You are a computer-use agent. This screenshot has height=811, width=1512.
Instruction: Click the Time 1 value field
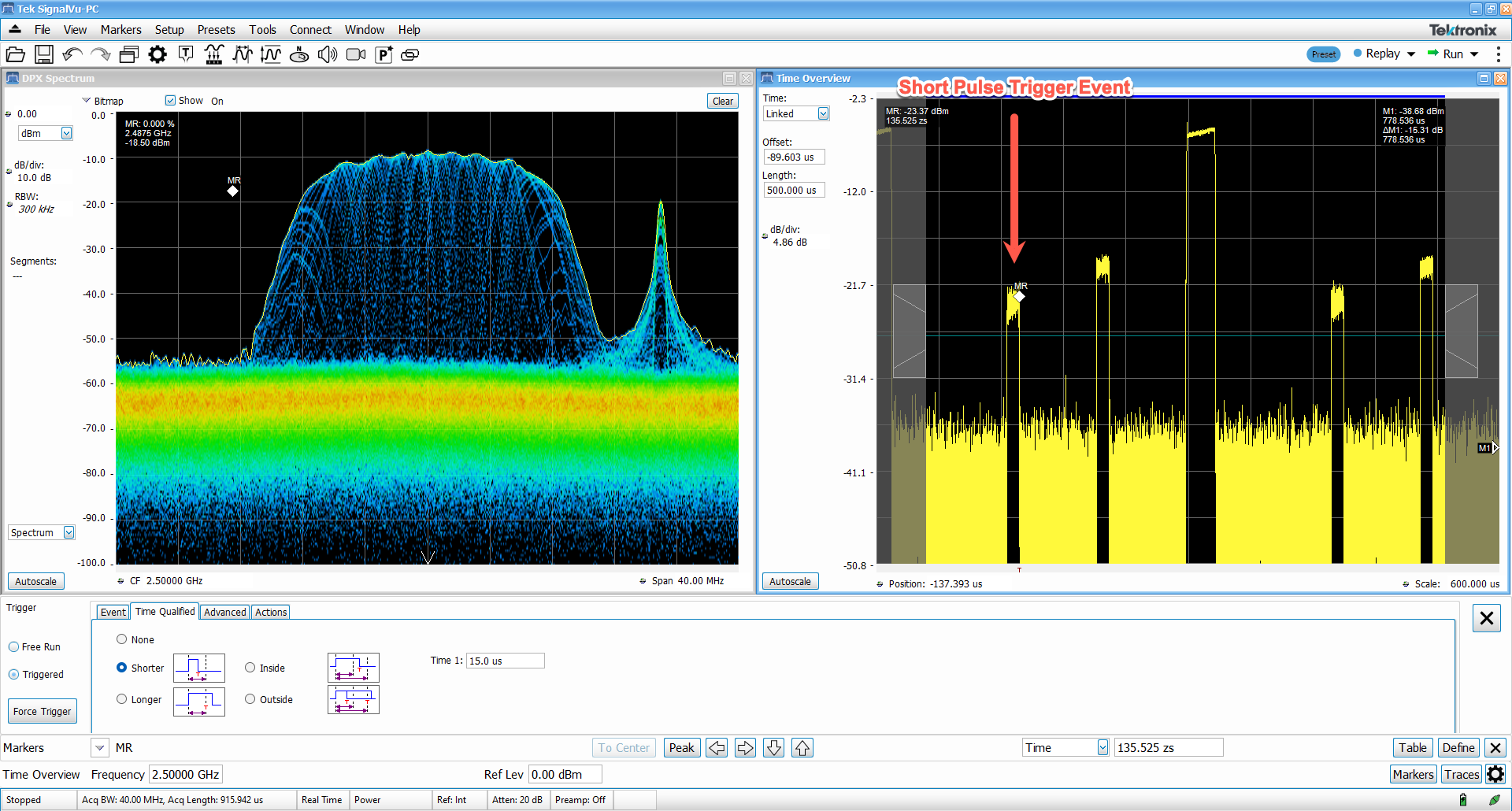point(505,661)
